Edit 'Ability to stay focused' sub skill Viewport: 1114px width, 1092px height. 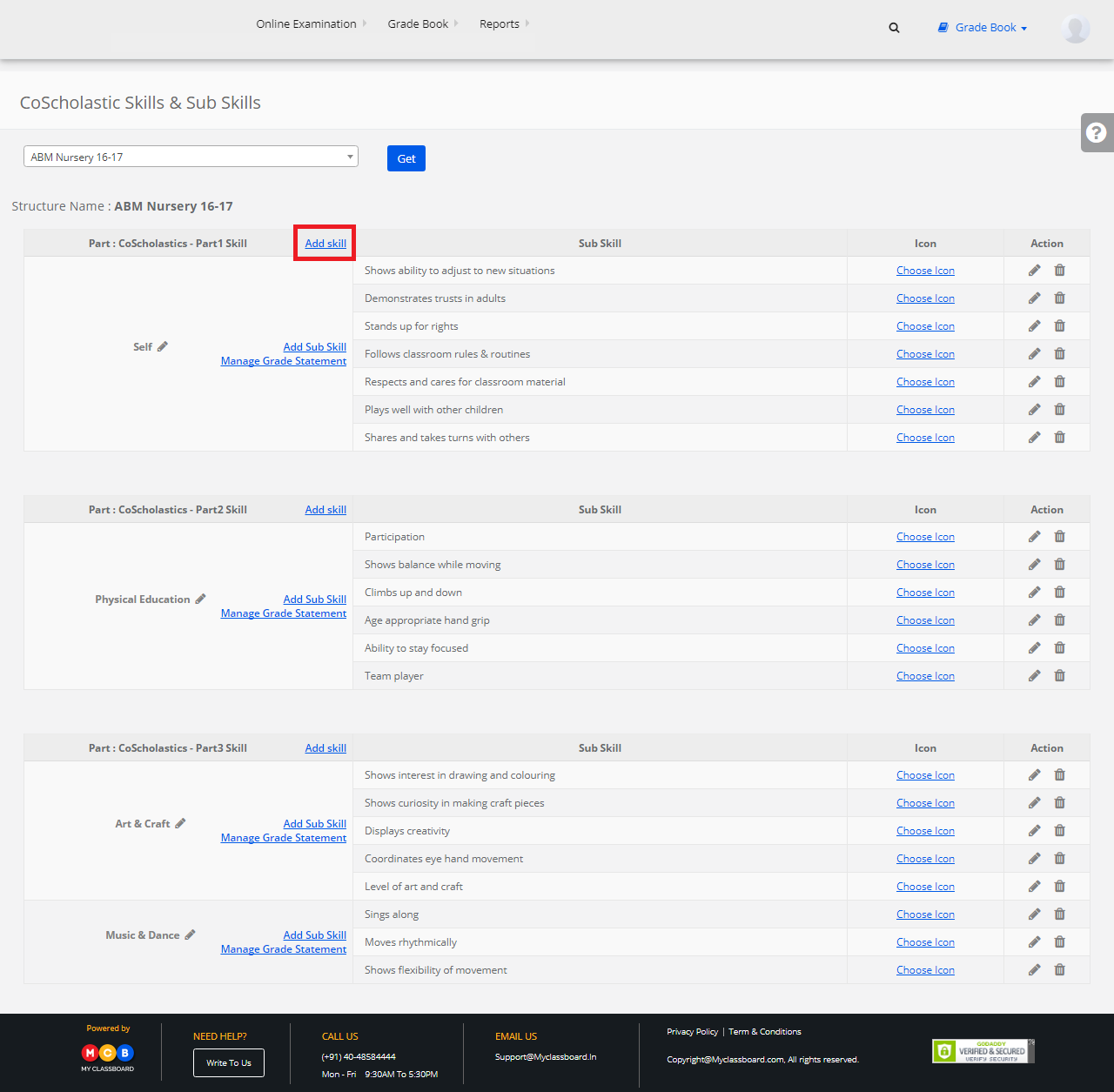pos(1034,648)
